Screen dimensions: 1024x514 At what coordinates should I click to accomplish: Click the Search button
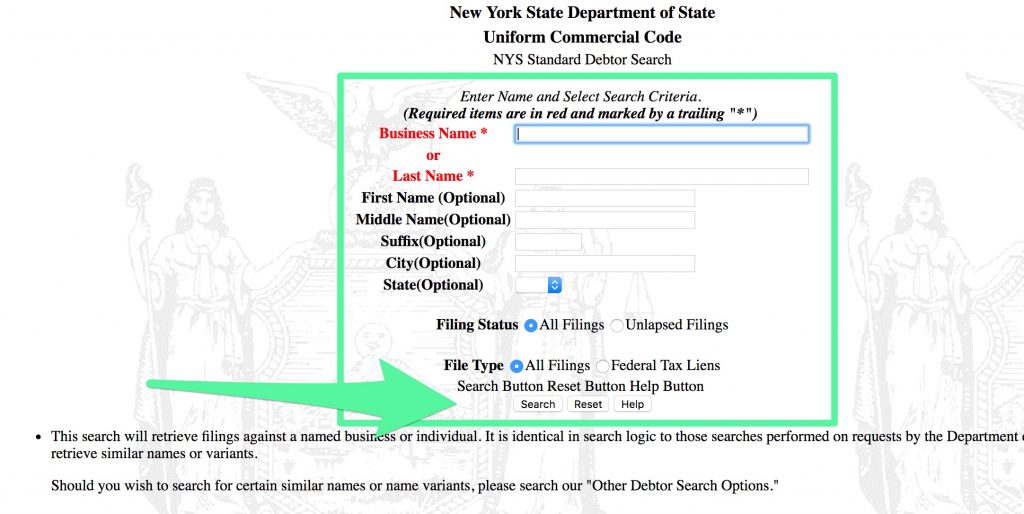click(538, 404)
